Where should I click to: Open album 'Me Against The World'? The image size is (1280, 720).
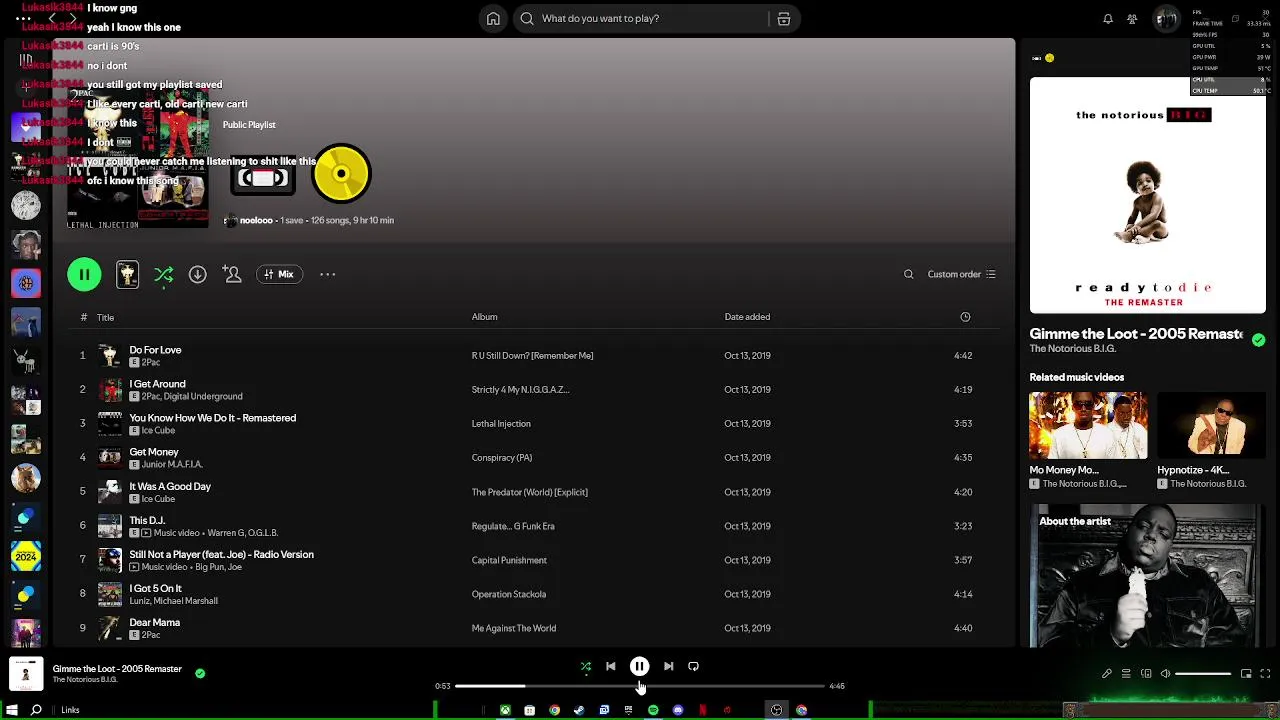tap(514, 628)
